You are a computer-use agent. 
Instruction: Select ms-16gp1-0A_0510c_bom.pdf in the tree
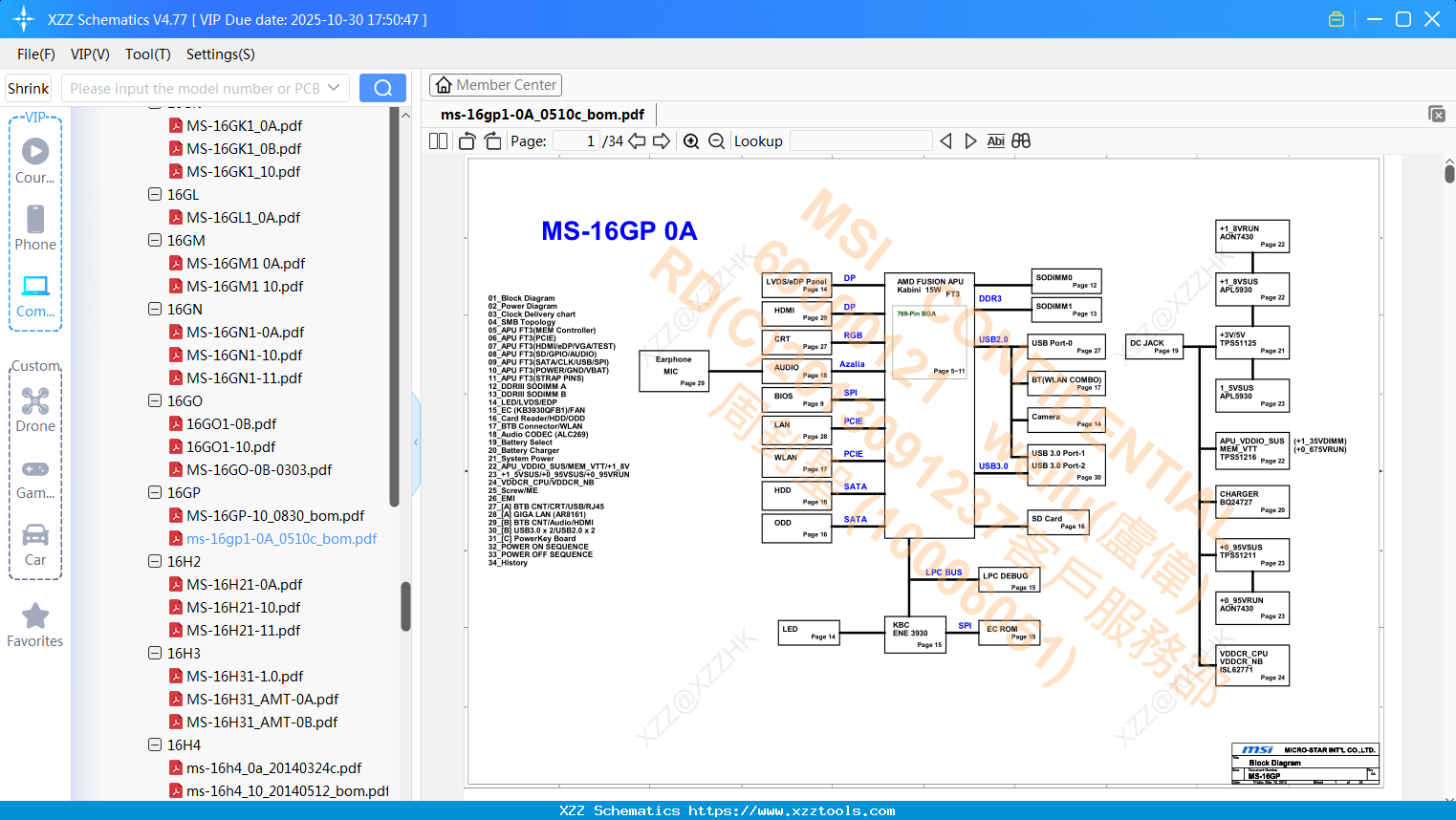tap(281, 538)
